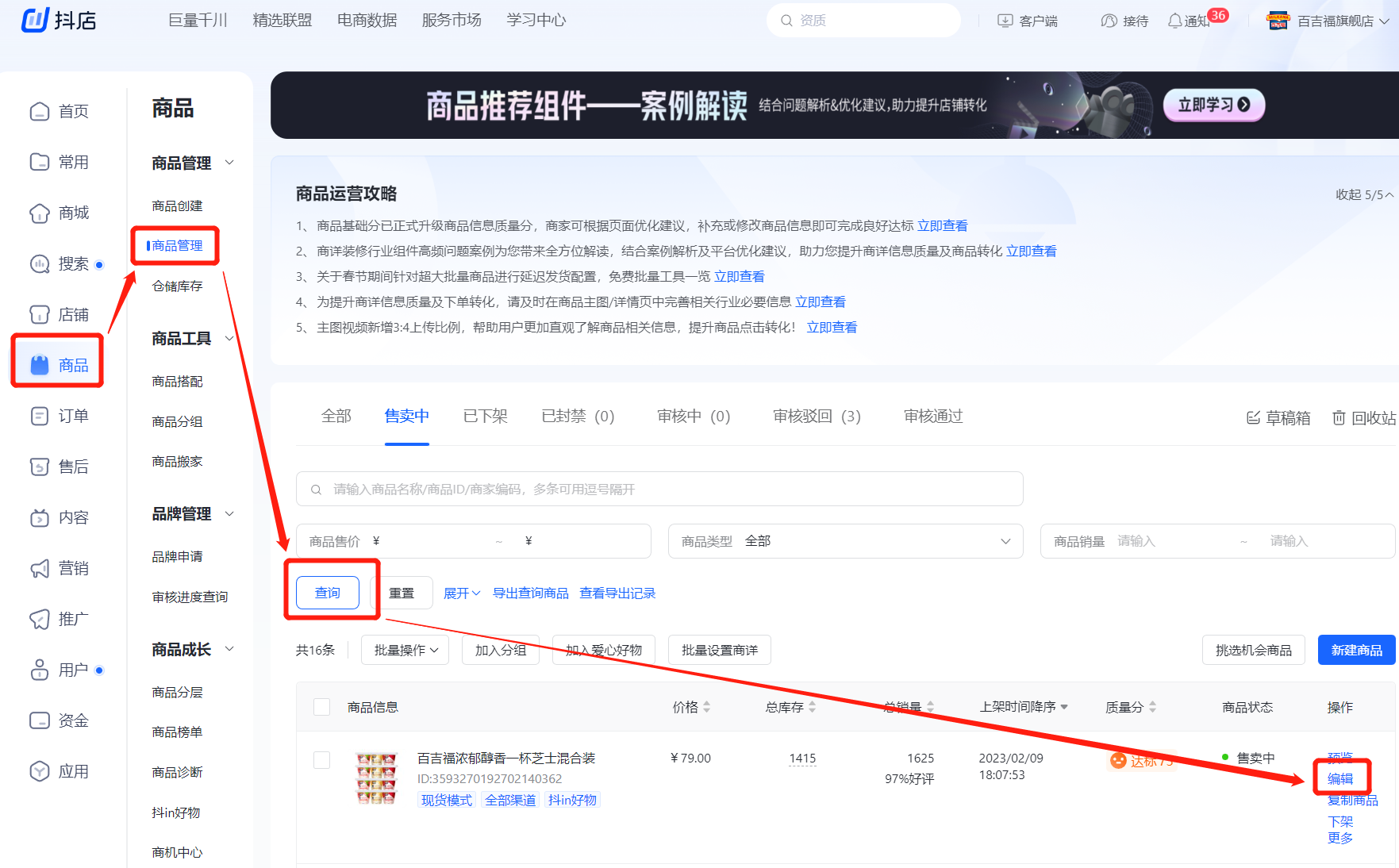Open 订单 in the sidebar
Screen dimensions: 1399x868
pyautogui.click(x=59, y=416)
